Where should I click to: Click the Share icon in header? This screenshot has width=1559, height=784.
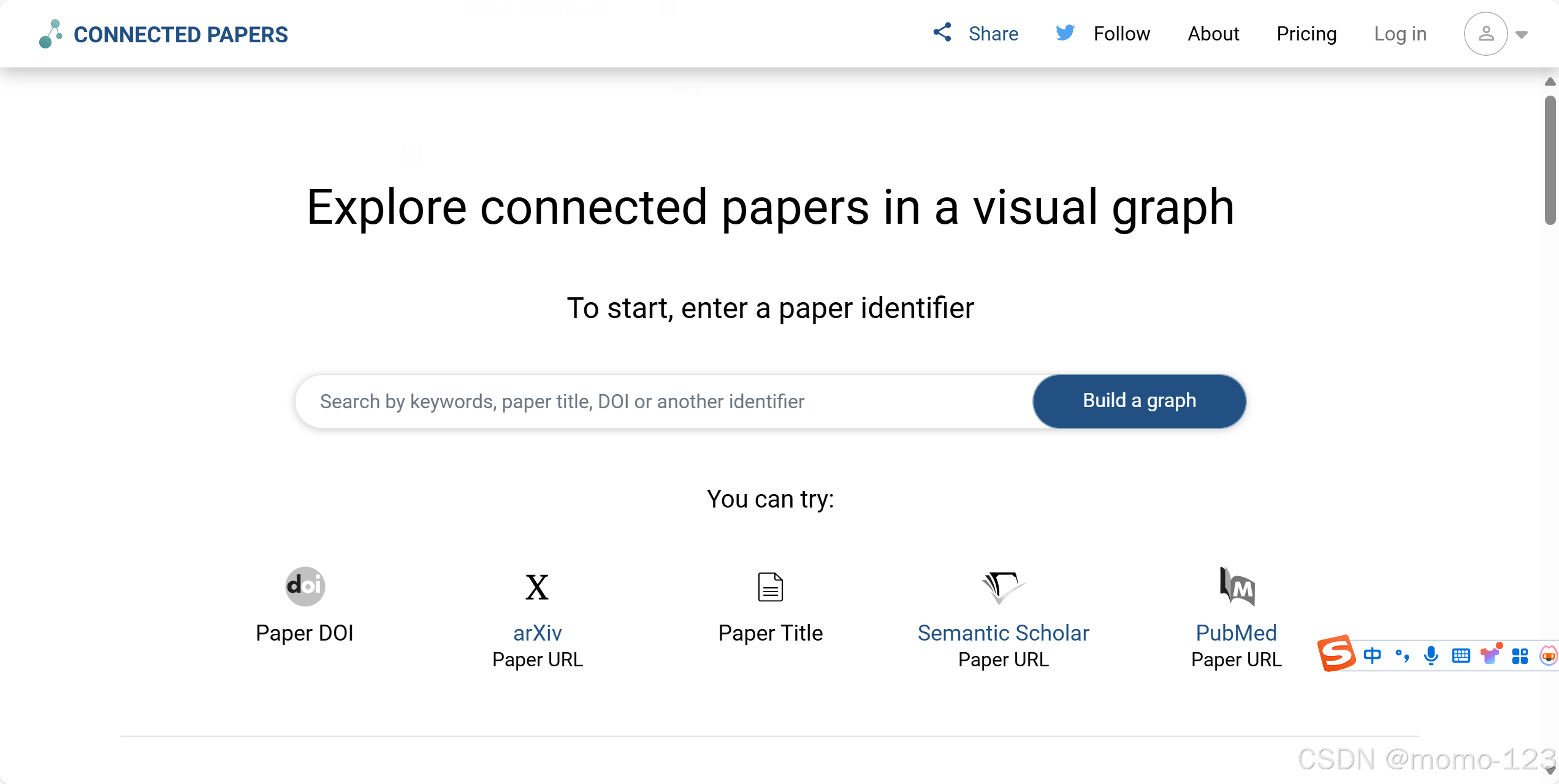coord(942,32)
